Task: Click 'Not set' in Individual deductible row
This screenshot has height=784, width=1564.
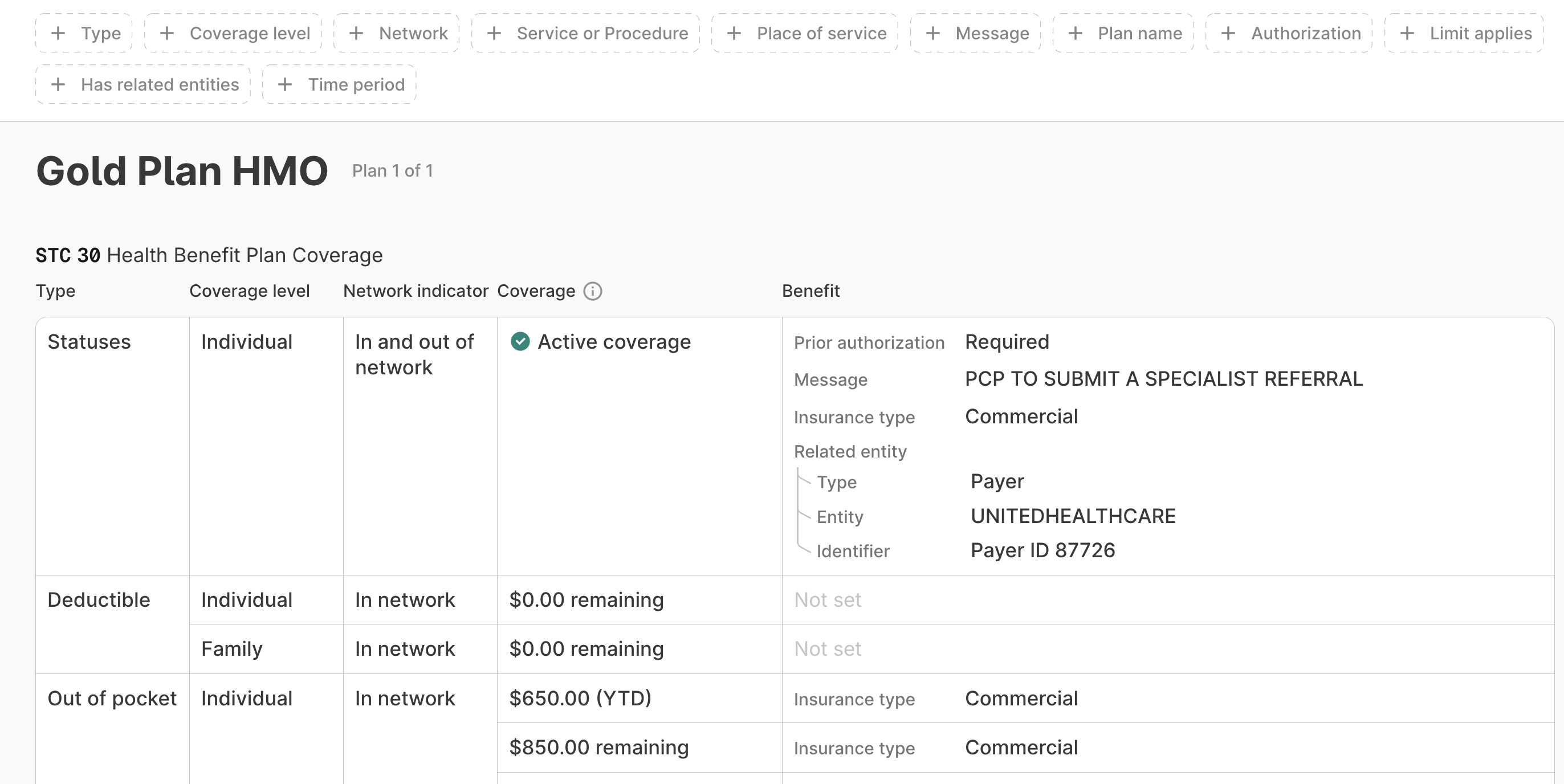Action: click(x=828, y=599)
